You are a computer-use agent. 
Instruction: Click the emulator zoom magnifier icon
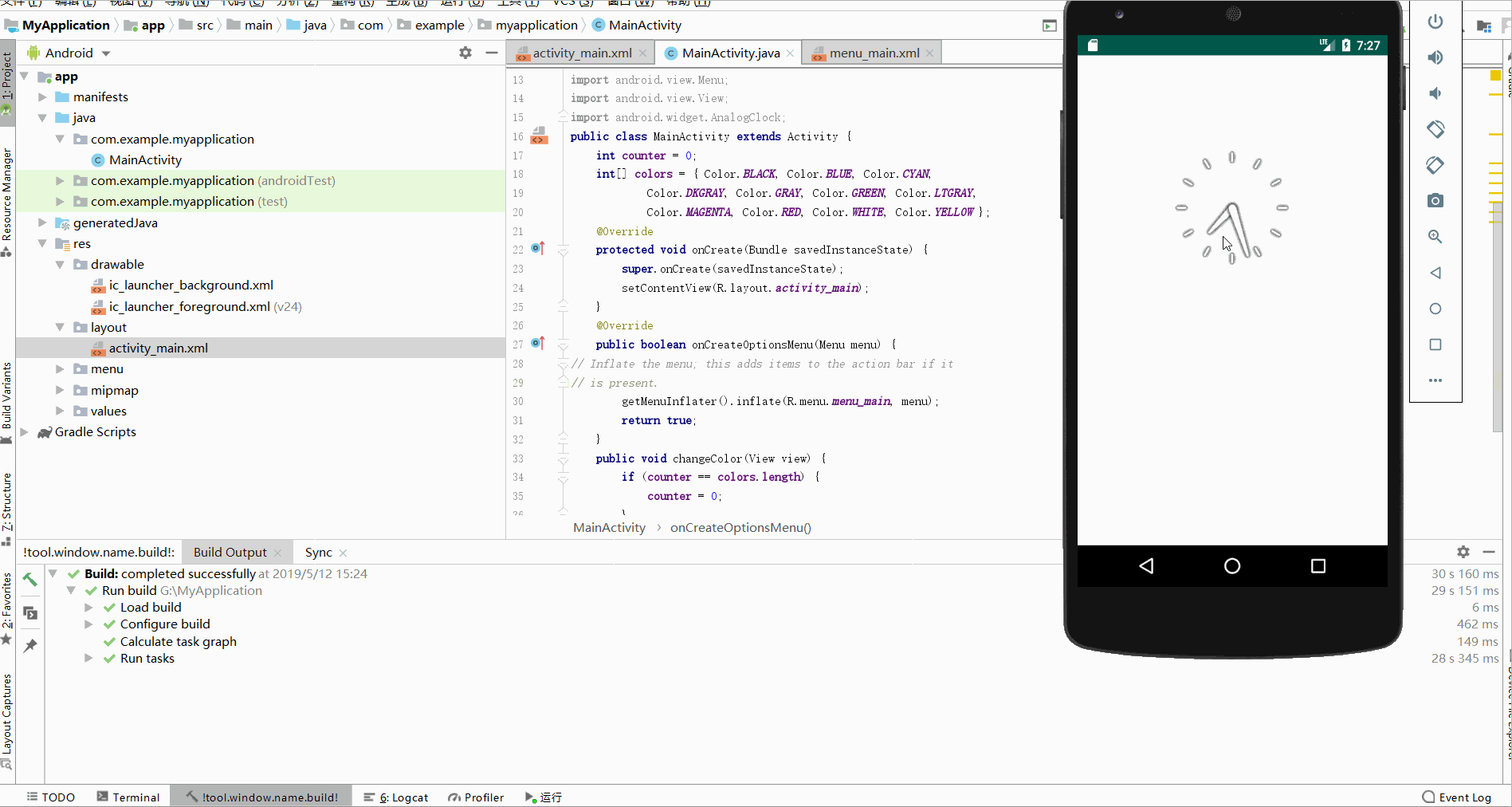tap(1435, 237)
